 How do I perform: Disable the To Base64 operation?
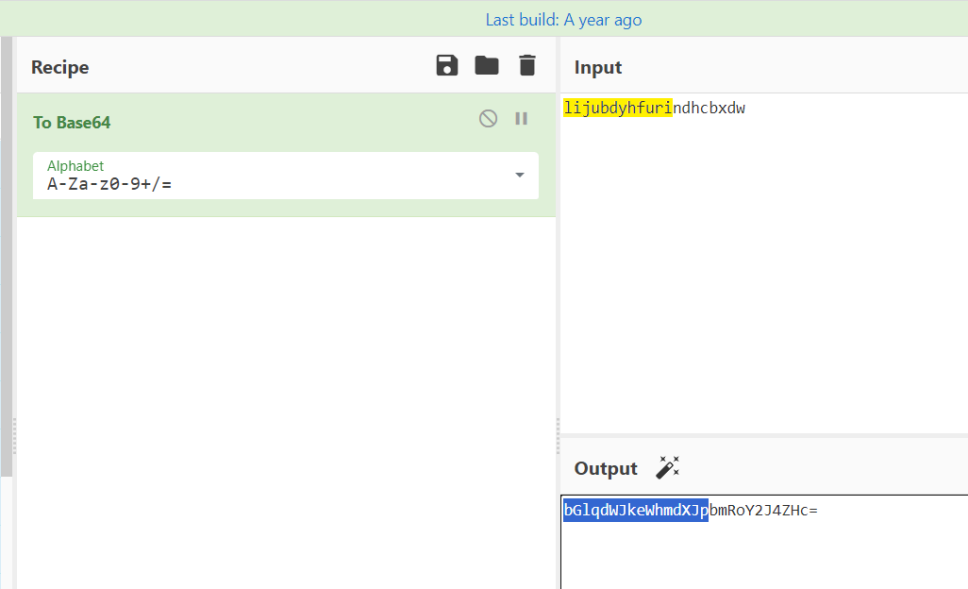click(x=488, y=118)
